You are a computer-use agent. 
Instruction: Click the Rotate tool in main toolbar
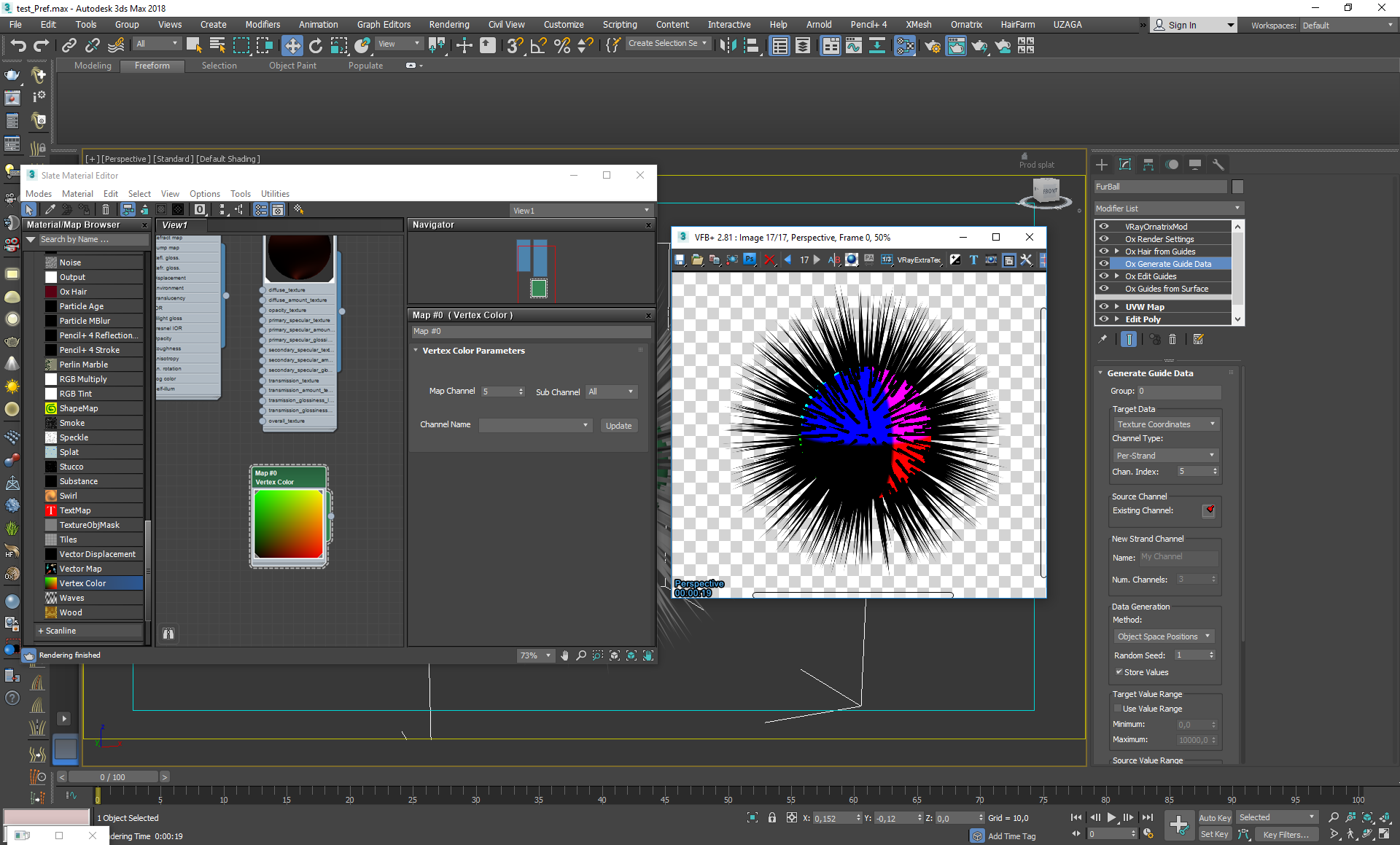[x=315, y=46]
